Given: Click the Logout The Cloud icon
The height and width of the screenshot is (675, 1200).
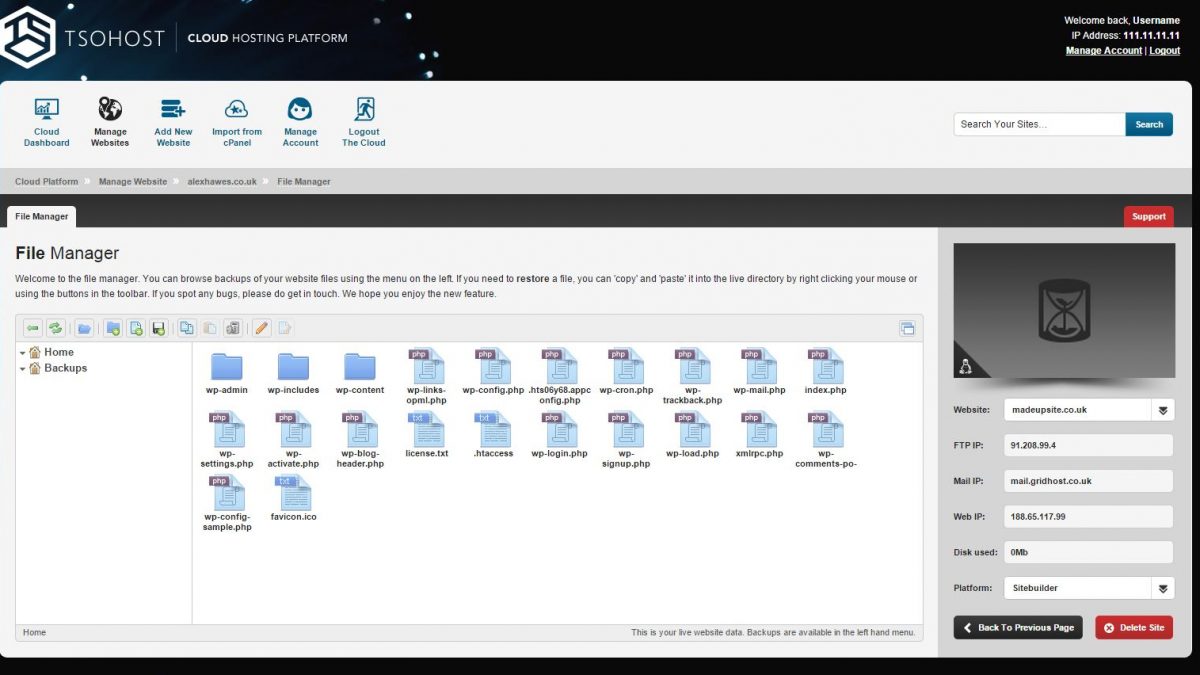Looking at the screenshot, I should (x=364, y=109).
